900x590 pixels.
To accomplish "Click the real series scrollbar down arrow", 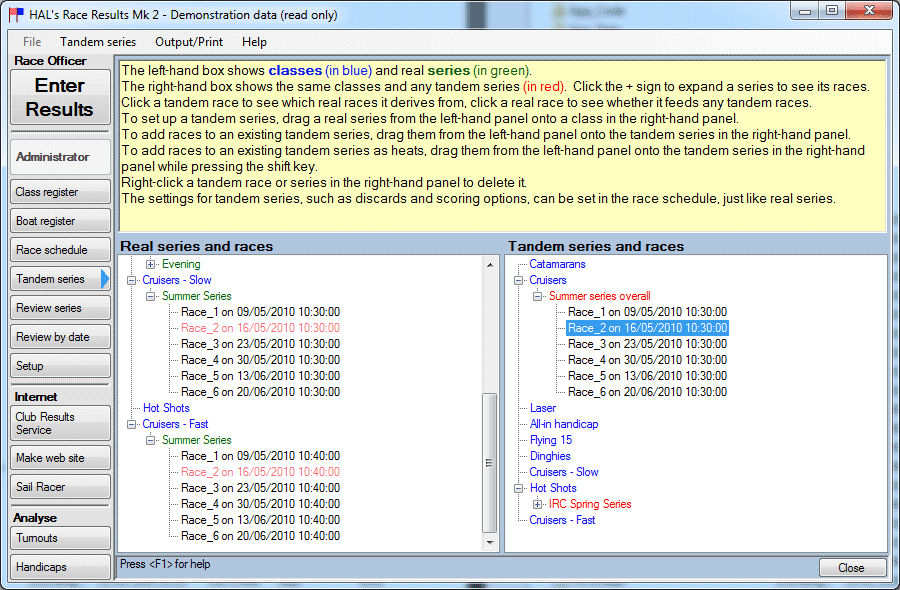I will point(490,542).
